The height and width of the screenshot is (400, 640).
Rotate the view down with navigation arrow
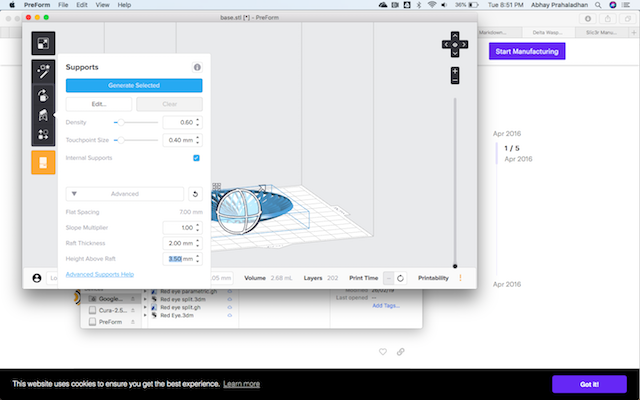pyautogui.click(x=455, y=53)
